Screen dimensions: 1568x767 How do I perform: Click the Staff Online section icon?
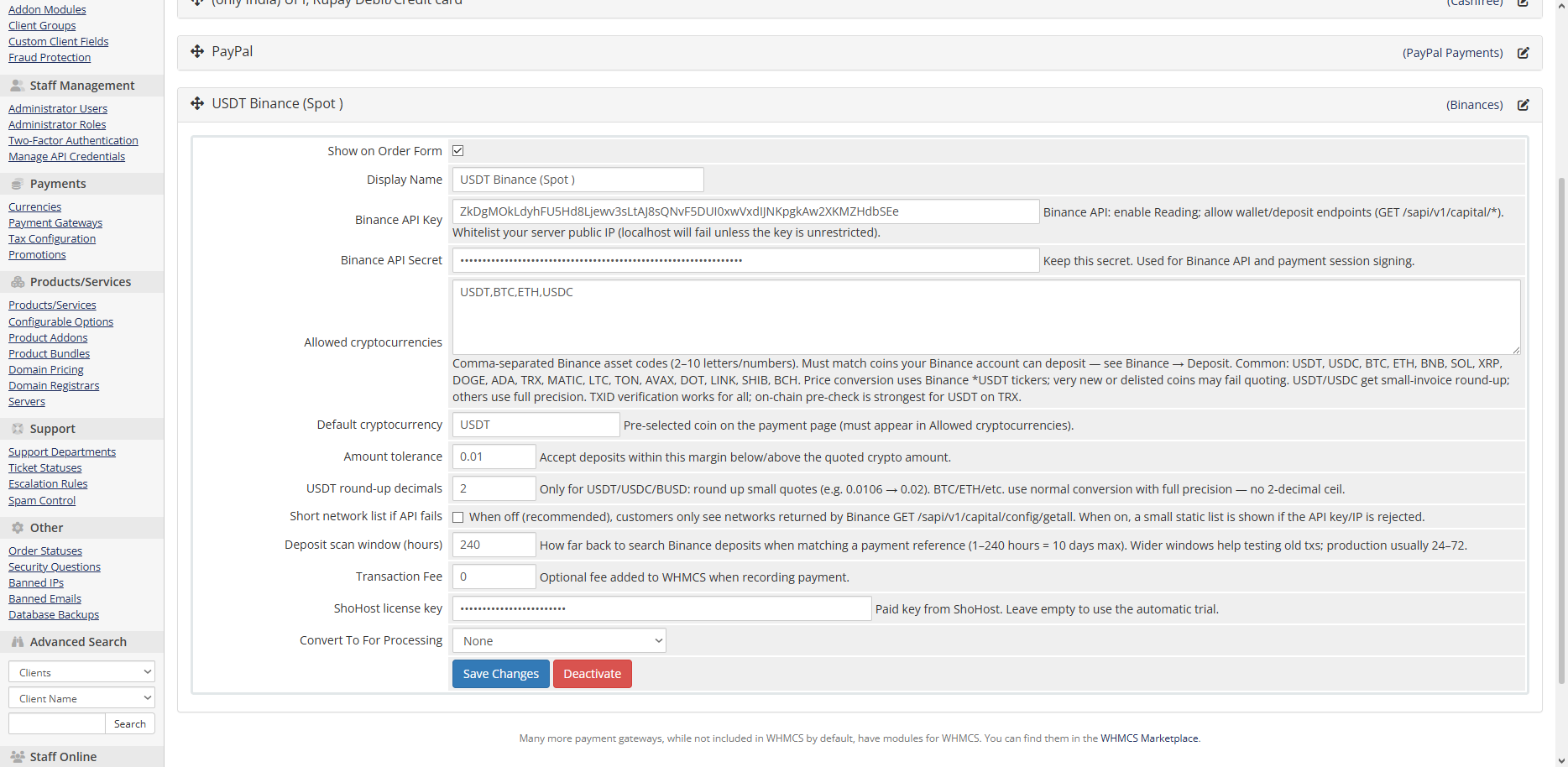click(x=17, y=757)
